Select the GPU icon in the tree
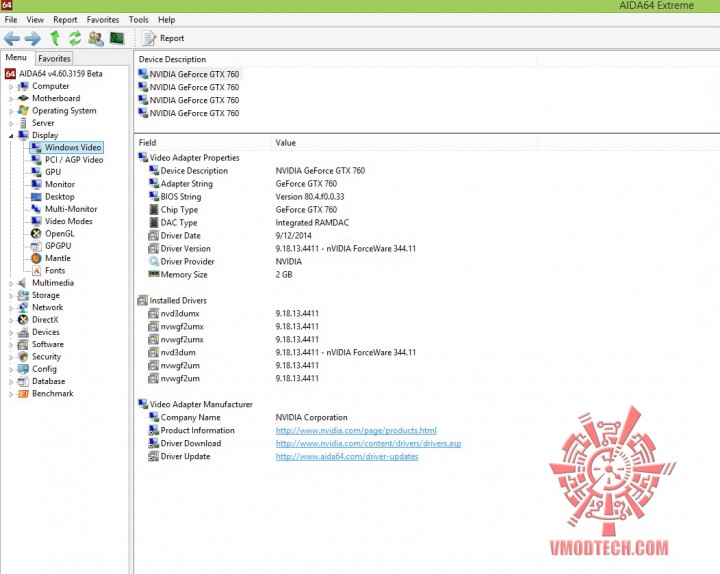Image resolution: width=720 pixels, height=574 pixels. (36, 172)
